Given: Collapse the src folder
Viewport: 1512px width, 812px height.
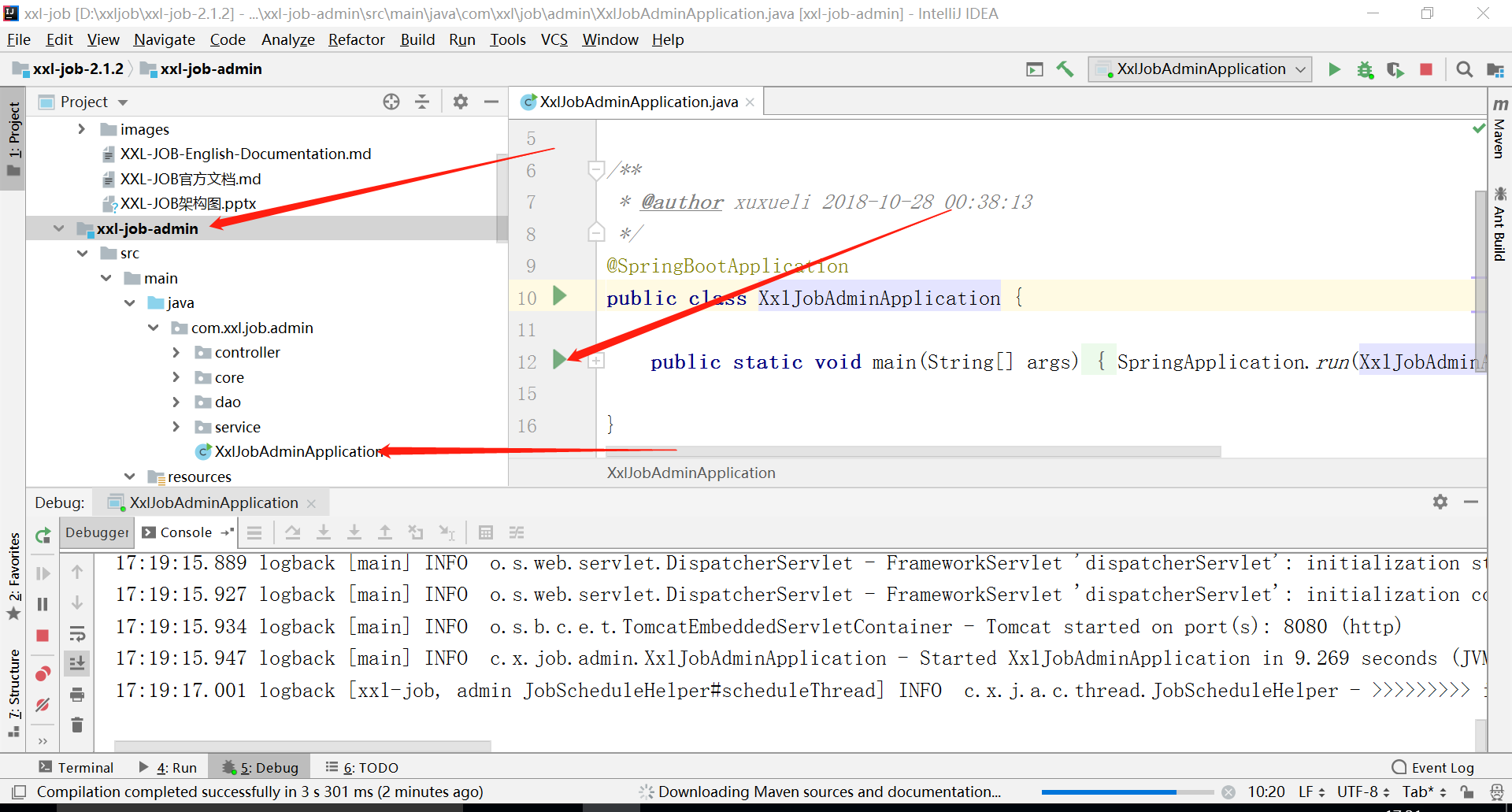Looking at the screenshot, I should [83, 254].
